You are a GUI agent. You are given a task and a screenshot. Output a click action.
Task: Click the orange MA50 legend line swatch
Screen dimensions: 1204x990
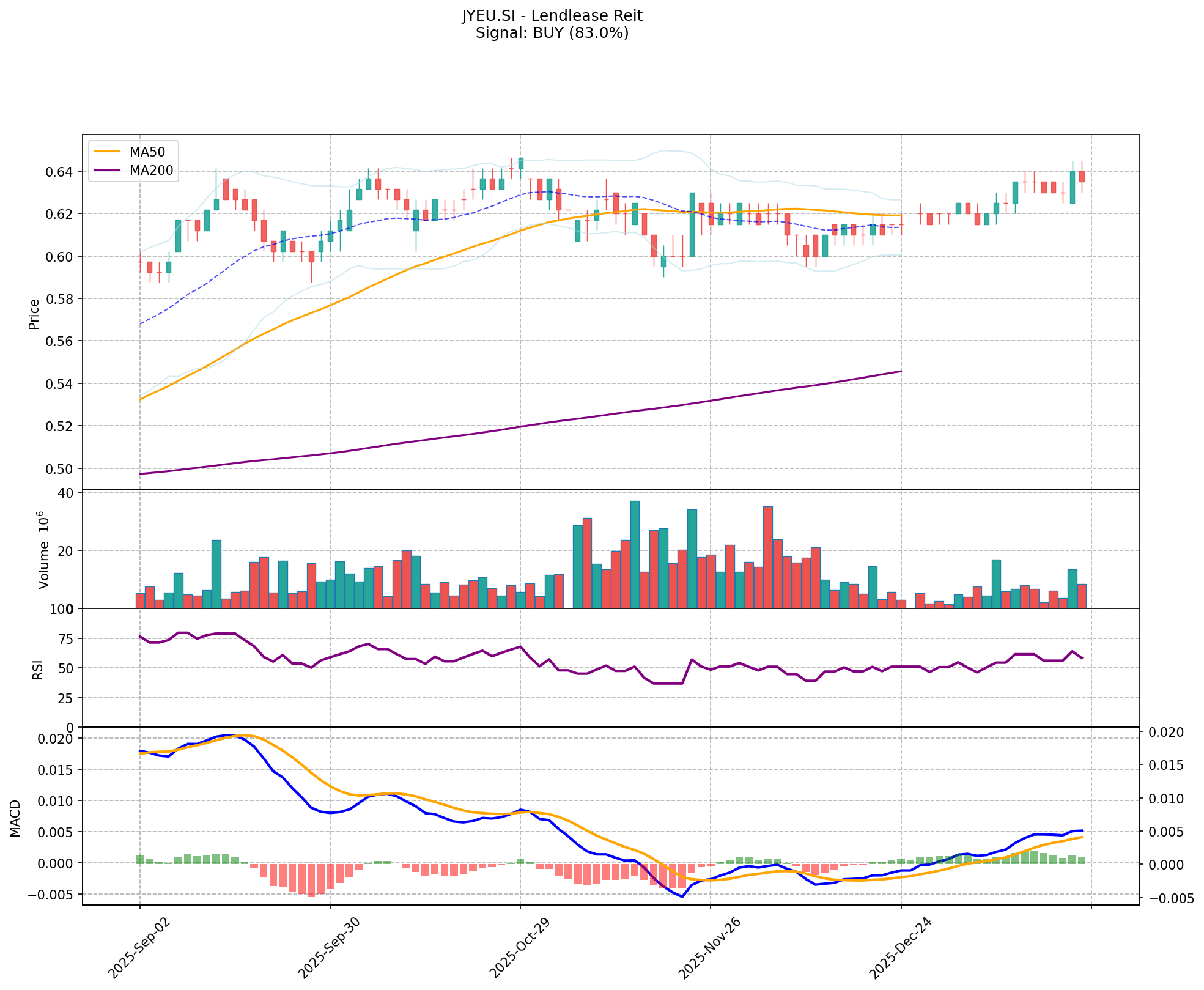click(x=107, y=152)
